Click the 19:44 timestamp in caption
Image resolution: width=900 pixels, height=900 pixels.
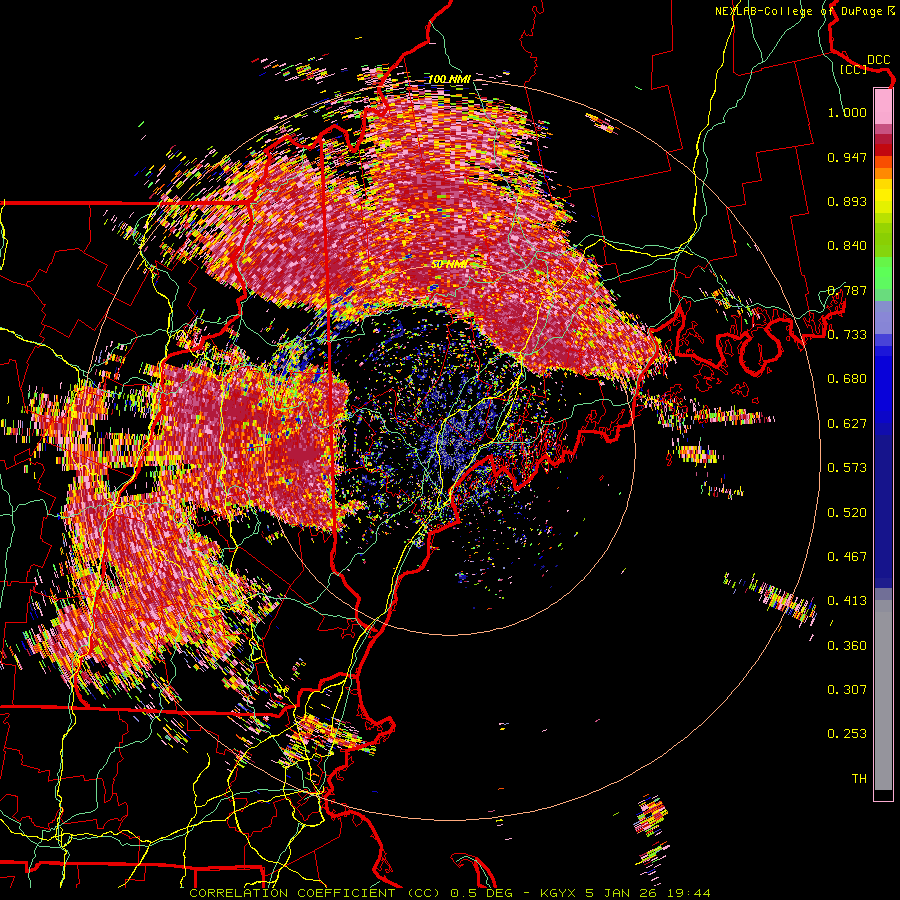(x=689, y=893)
